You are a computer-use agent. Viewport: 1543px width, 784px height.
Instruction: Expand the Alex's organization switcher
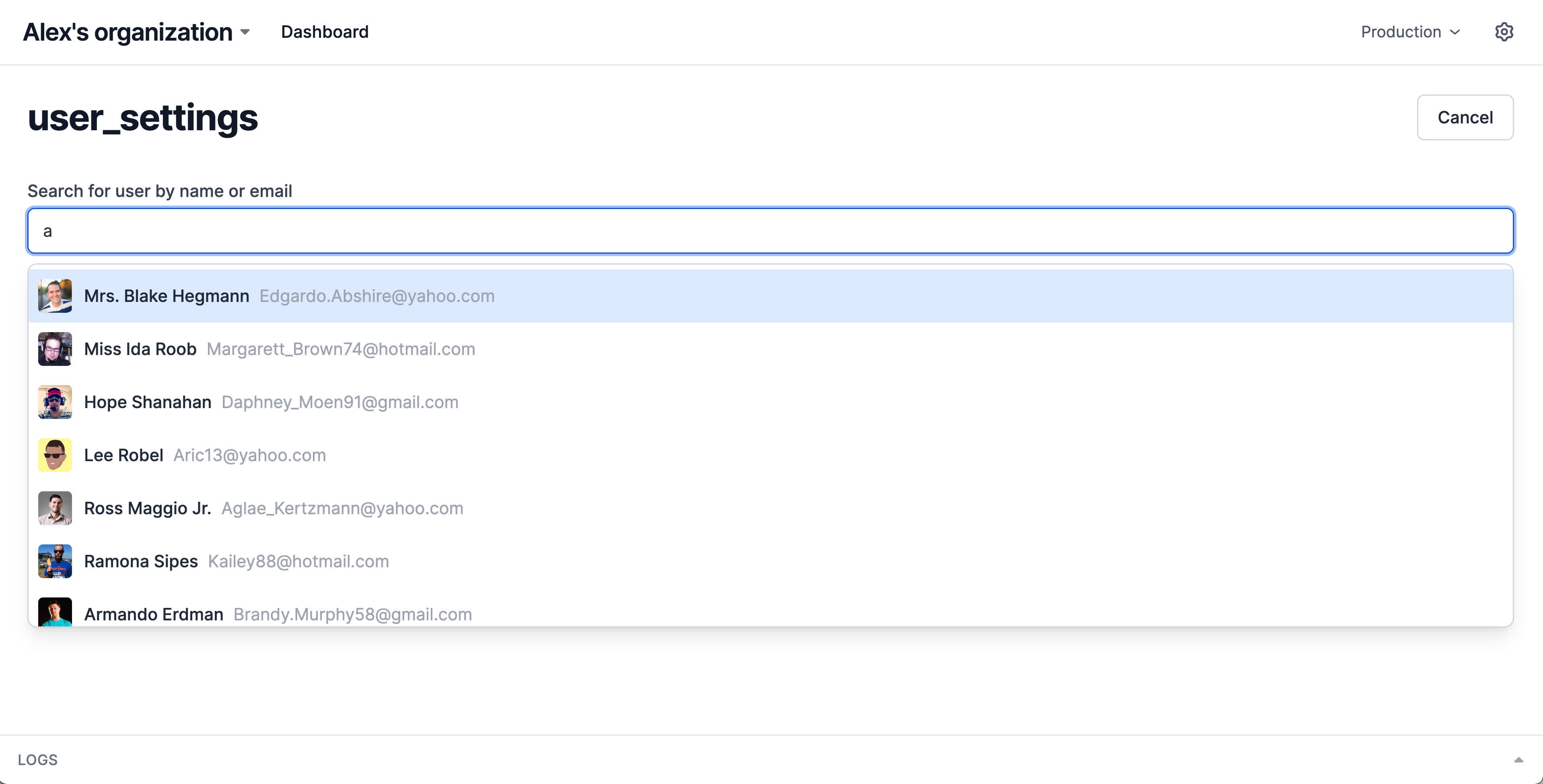pos(137,32)
